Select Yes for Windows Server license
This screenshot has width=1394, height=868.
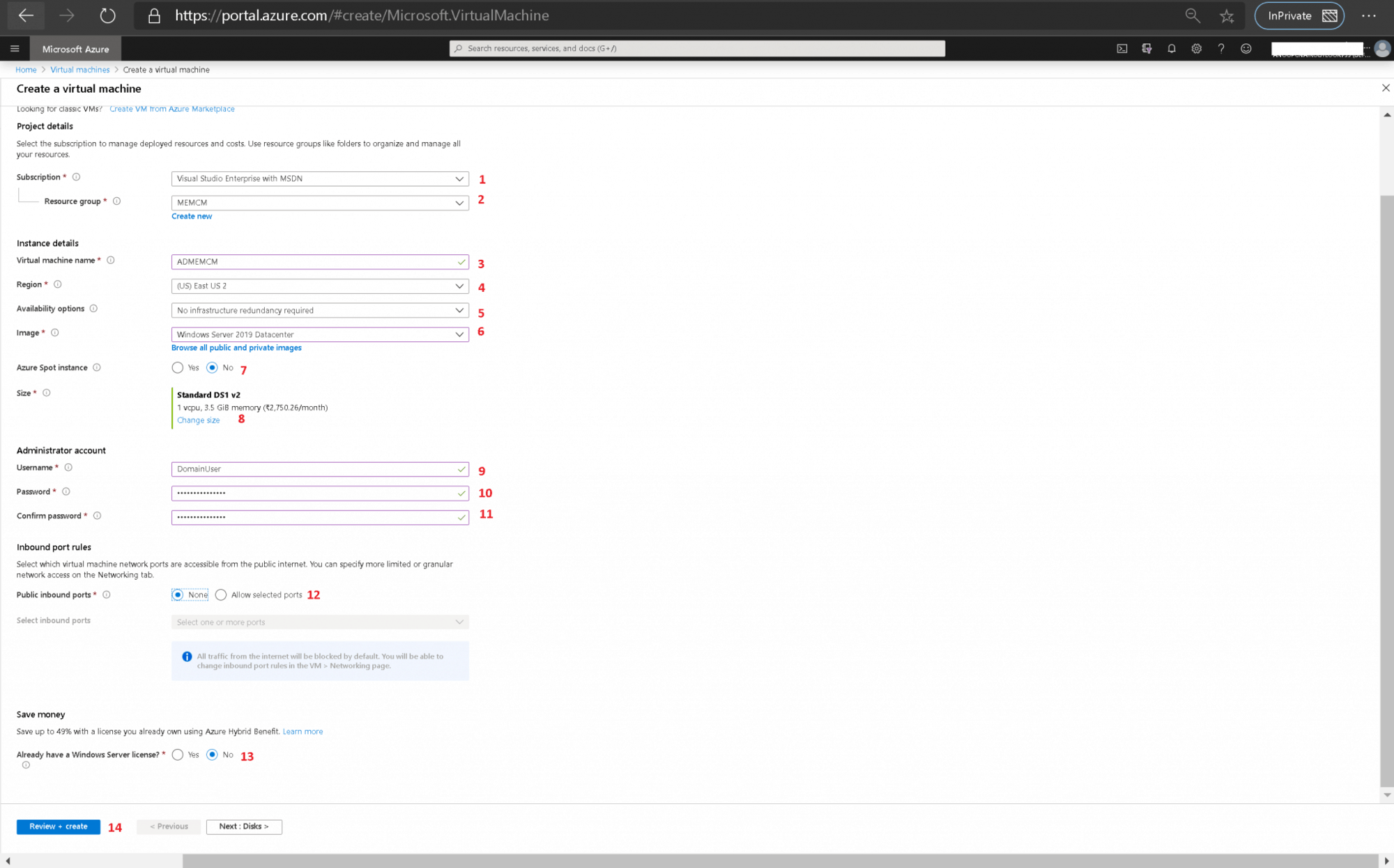178,755
